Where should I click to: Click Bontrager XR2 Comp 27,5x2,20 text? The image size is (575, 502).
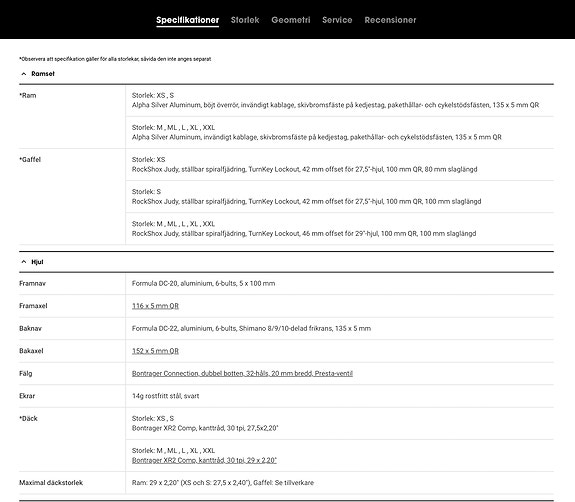(205, 428)
